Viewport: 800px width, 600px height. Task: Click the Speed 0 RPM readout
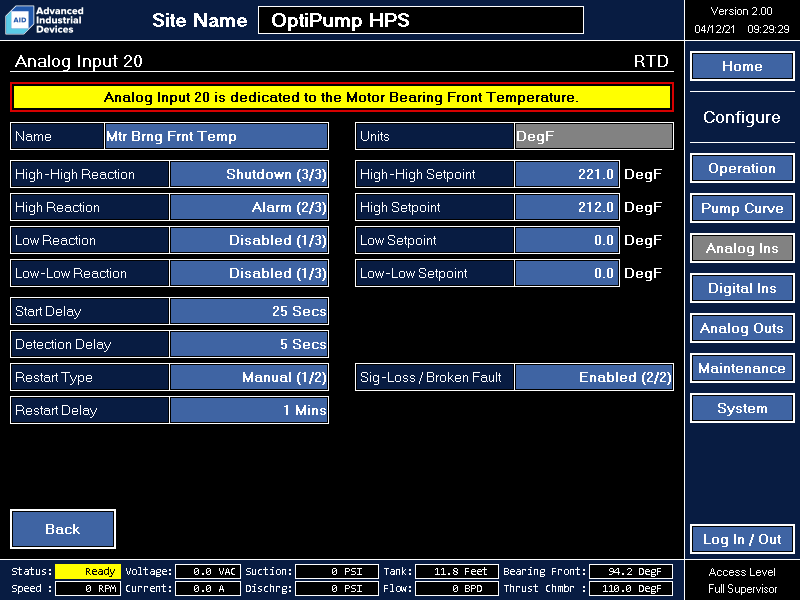[88, 588]
